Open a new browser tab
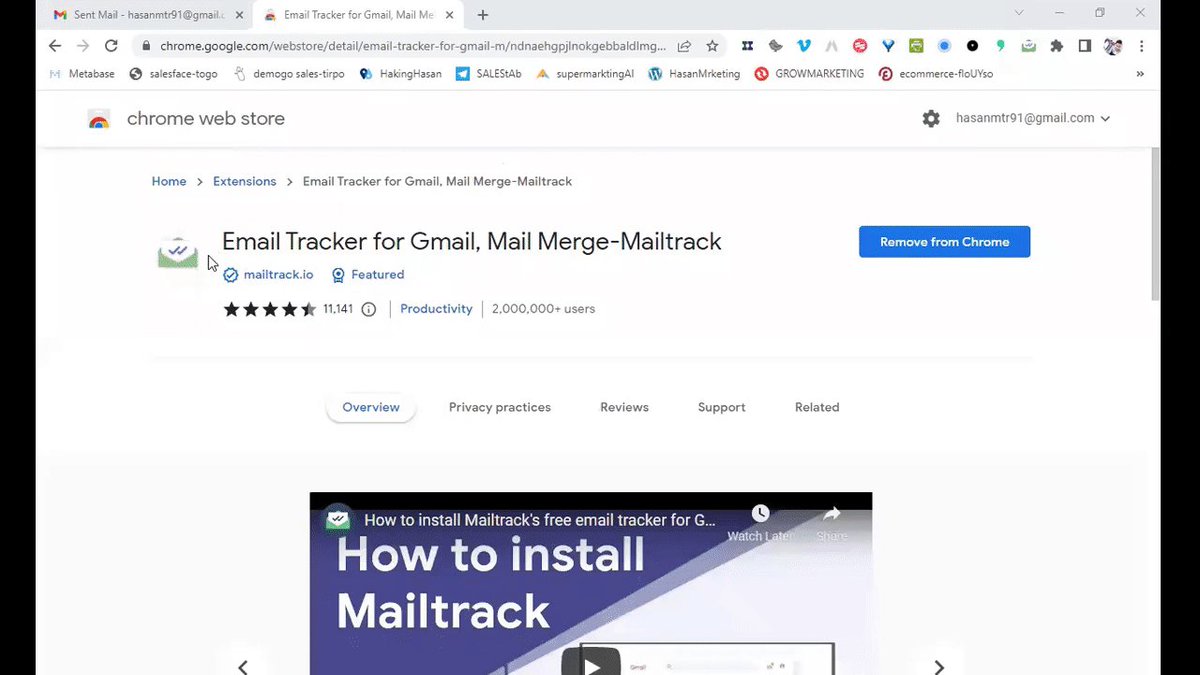Screen dimensions: 1200x675 (x=483, y=15)
